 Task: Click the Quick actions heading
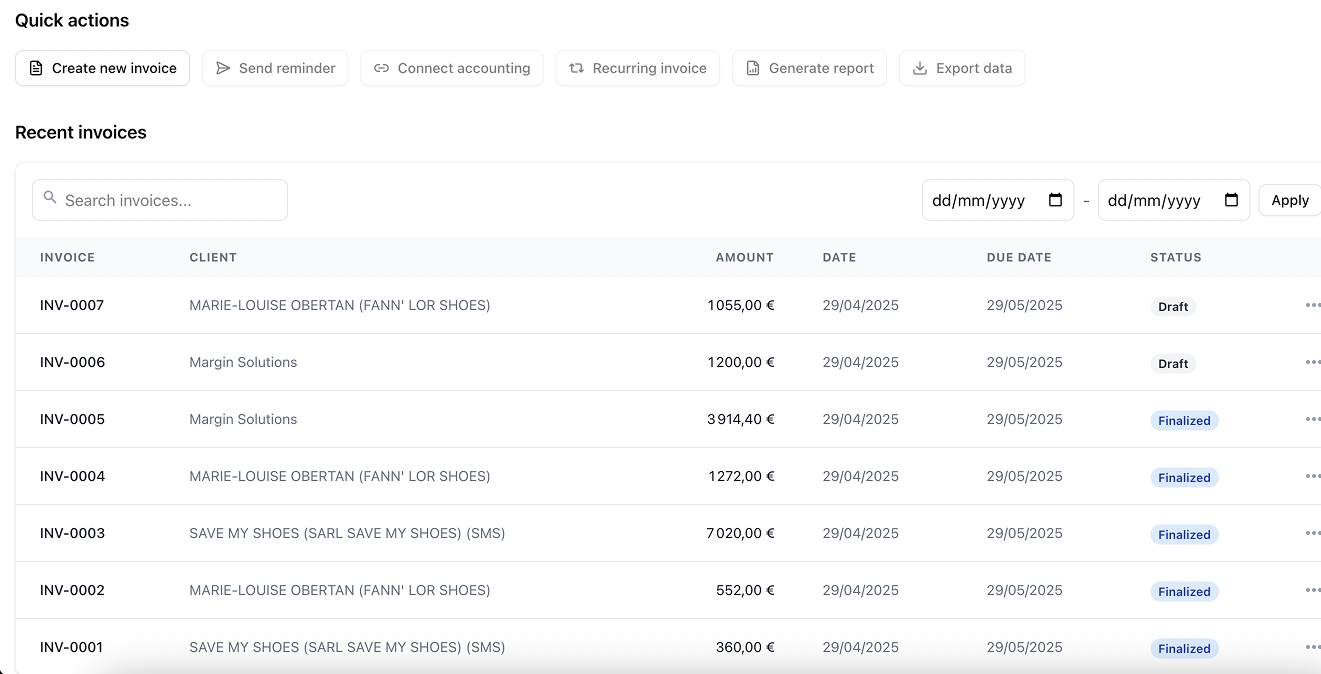click(x=72, y=20)
